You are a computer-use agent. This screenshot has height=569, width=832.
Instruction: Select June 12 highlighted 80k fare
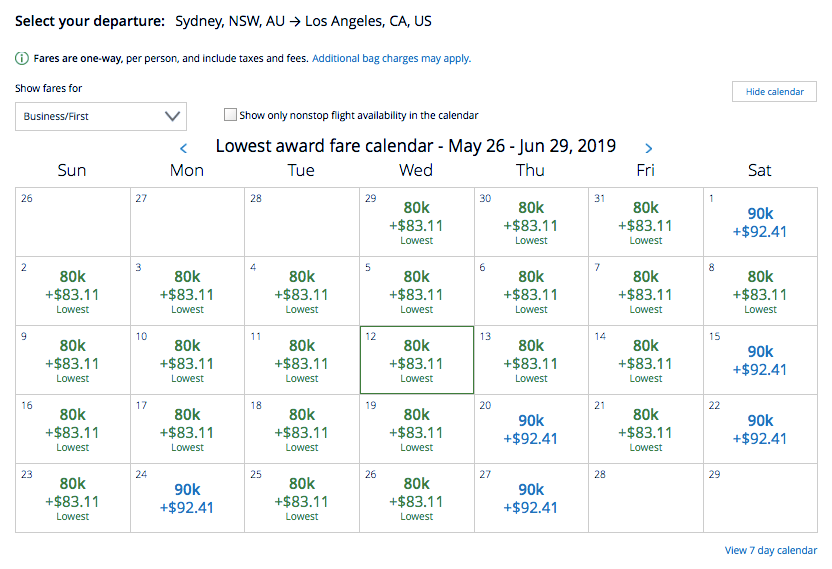tap(417, 360)
